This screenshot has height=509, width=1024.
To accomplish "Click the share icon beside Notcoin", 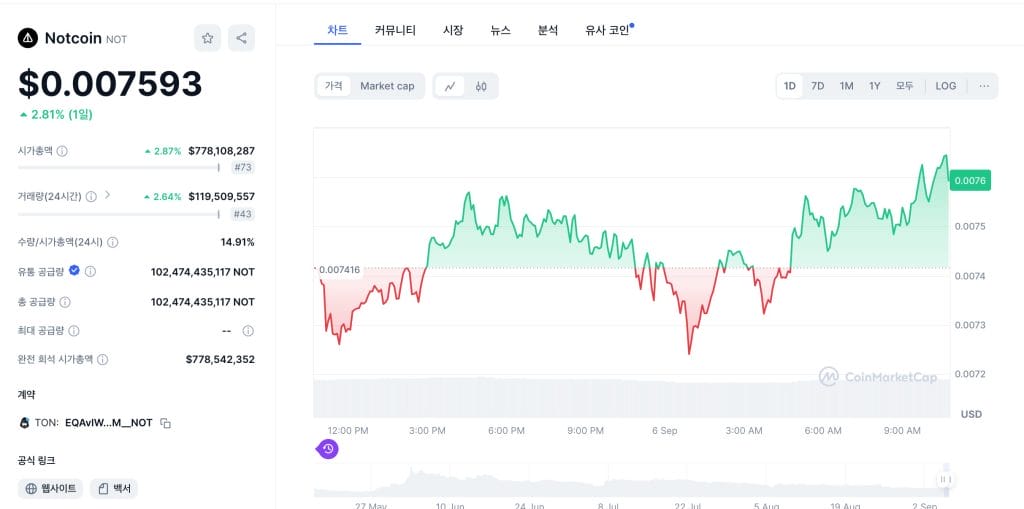I will tap(241, 38).
